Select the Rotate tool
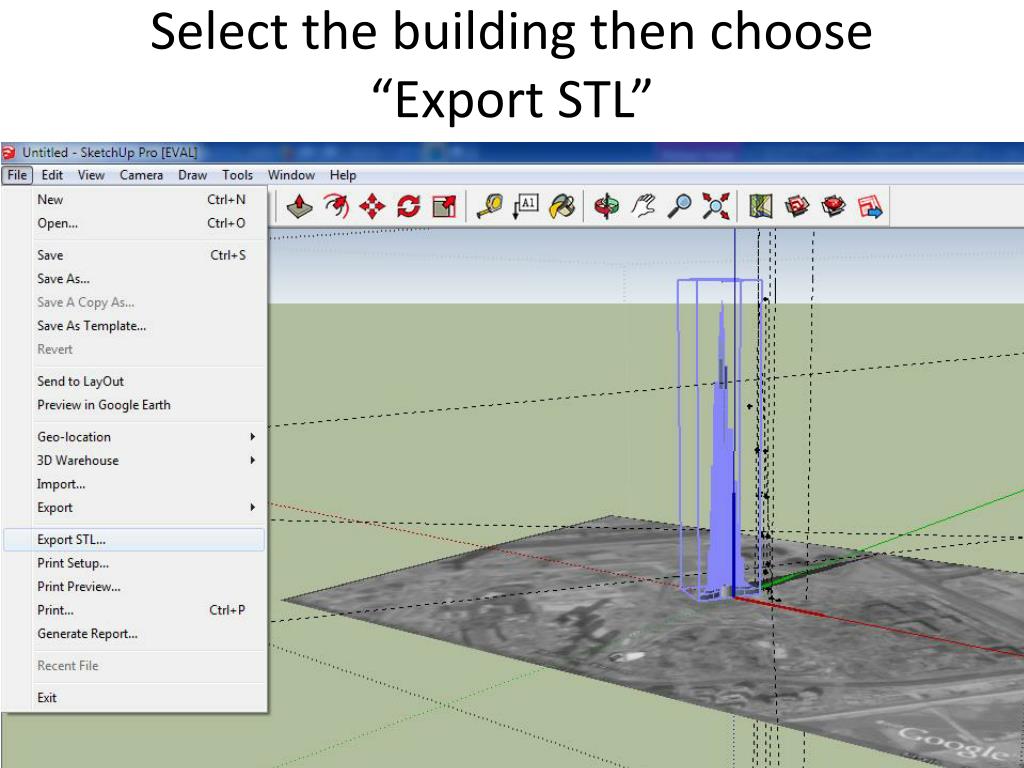 coord(408,207)
